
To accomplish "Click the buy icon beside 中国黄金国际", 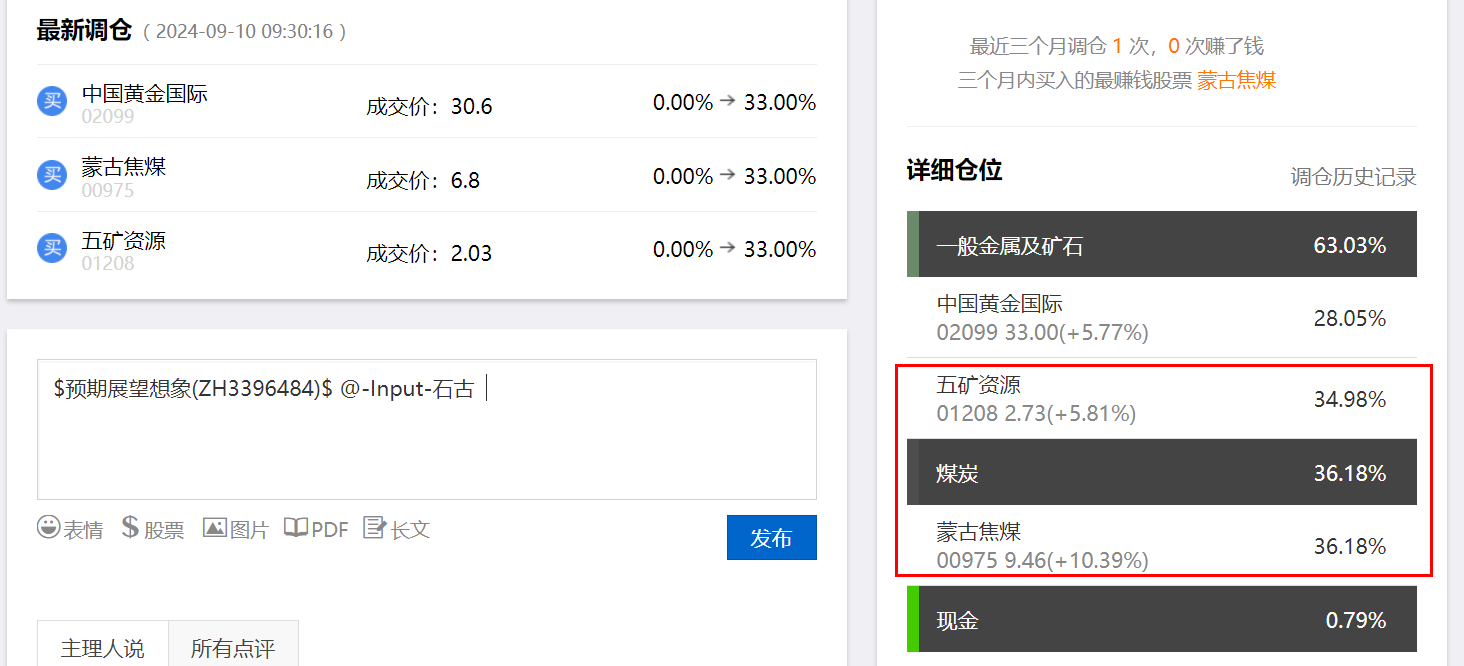I will 52,102.
